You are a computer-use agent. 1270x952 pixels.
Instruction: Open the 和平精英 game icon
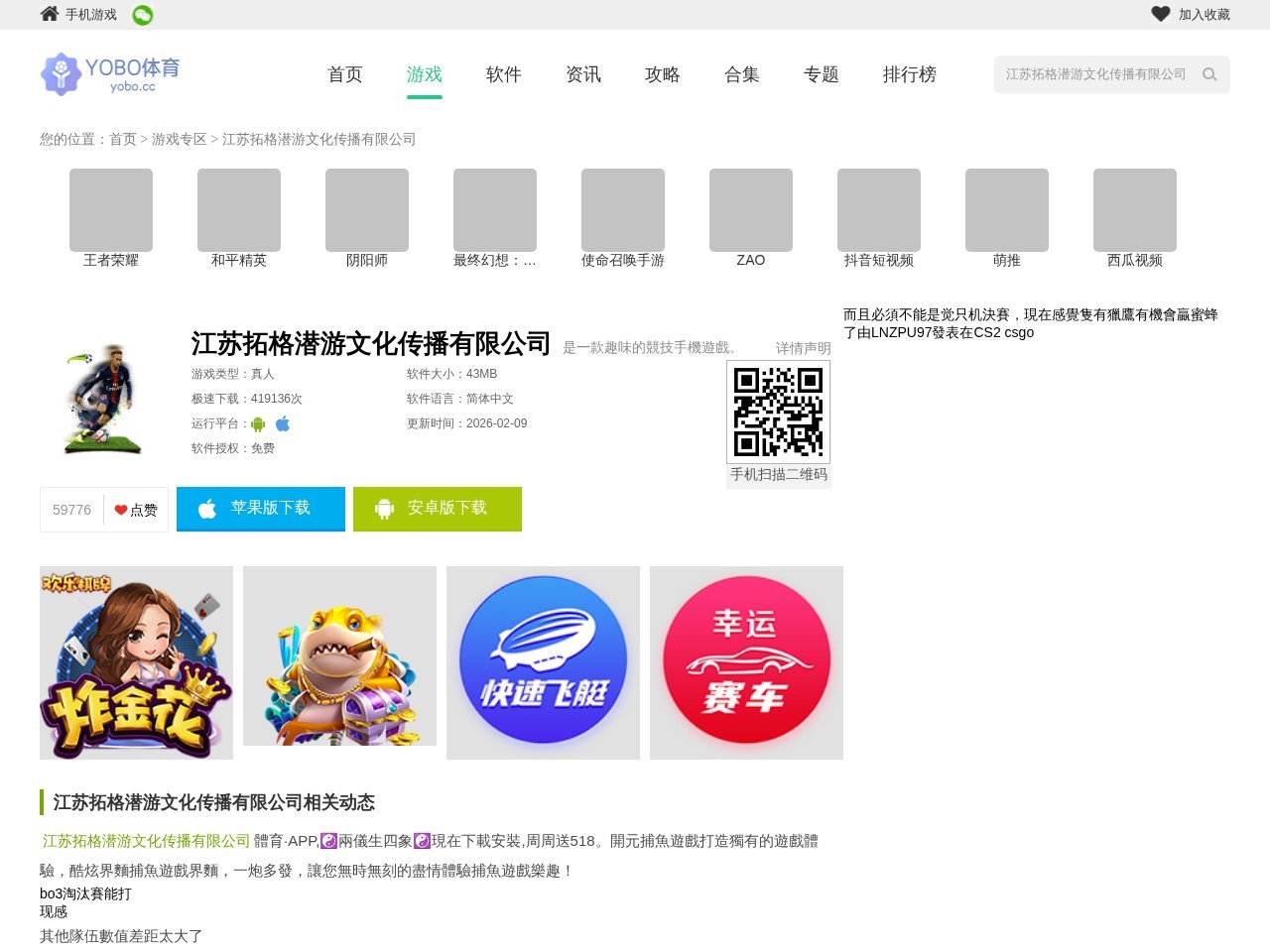pyautogui.click(x=239, y=210)
